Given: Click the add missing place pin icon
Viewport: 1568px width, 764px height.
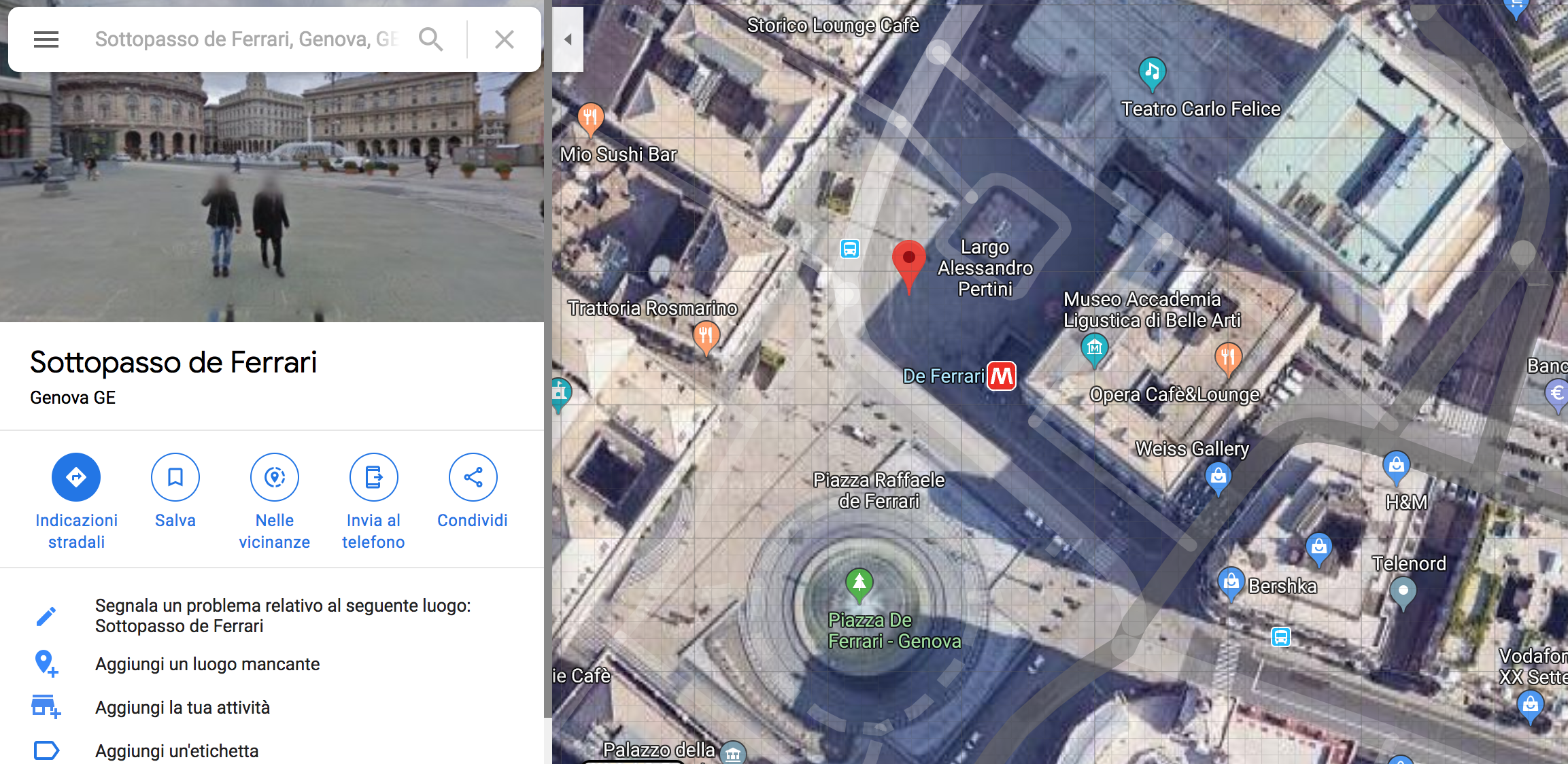Looking at the screenshot, I should pyautogui.click(x=46, y=663).
